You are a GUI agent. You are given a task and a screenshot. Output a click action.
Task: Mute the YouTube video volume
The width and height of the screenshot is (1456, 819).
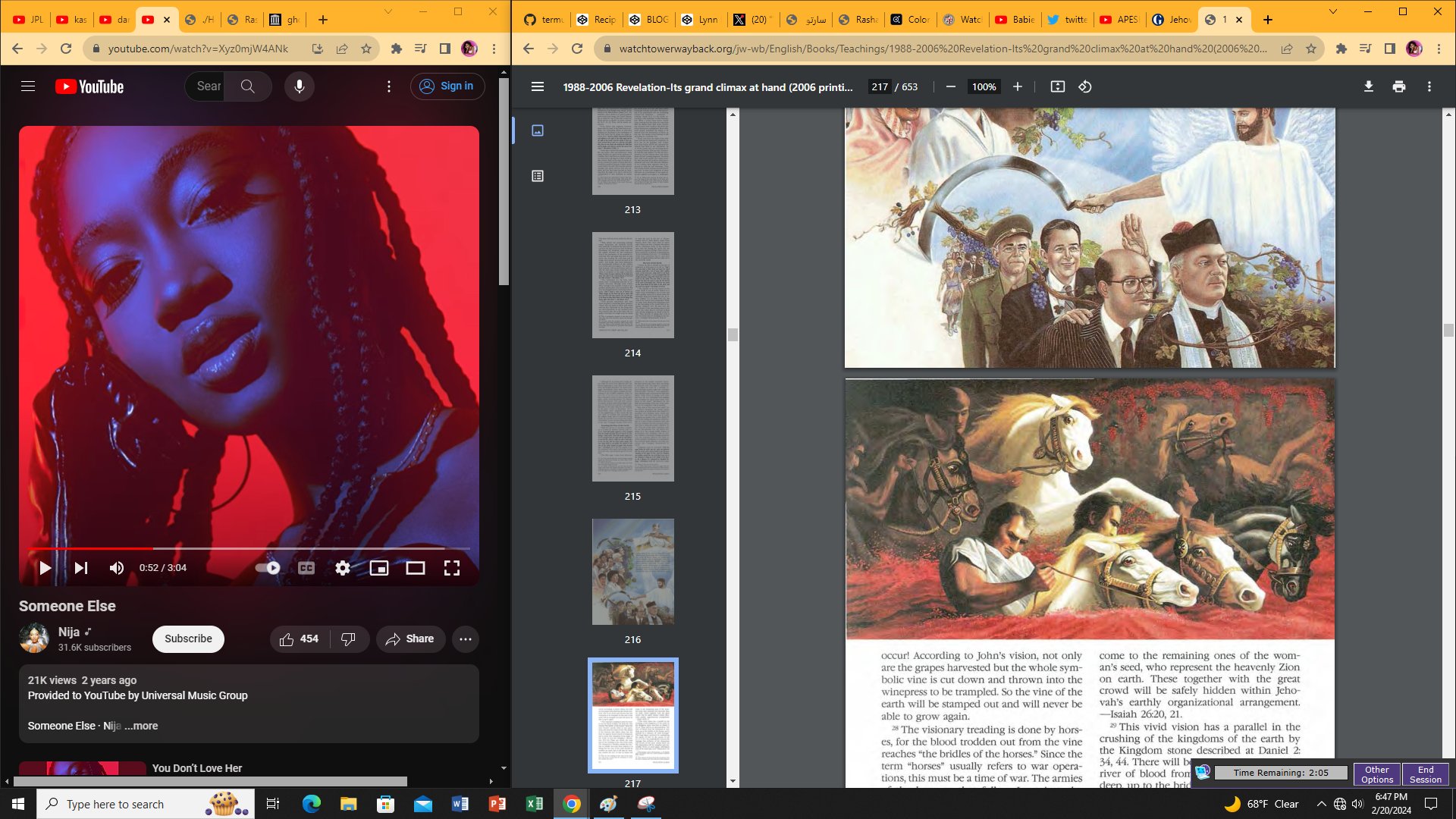click(x=117, y=568)
